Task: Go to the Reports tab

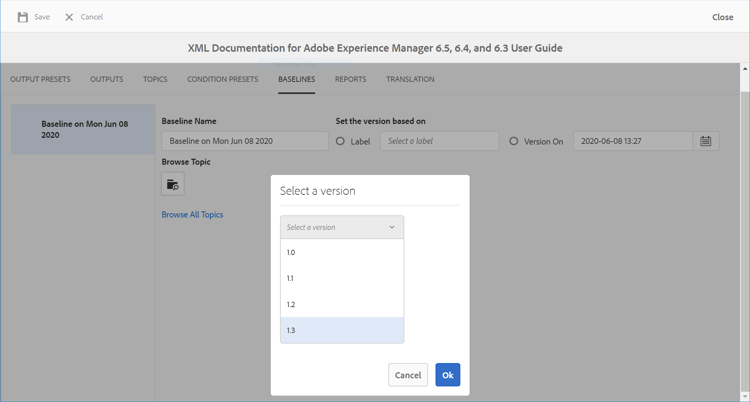Action: [x=350, y=79]
